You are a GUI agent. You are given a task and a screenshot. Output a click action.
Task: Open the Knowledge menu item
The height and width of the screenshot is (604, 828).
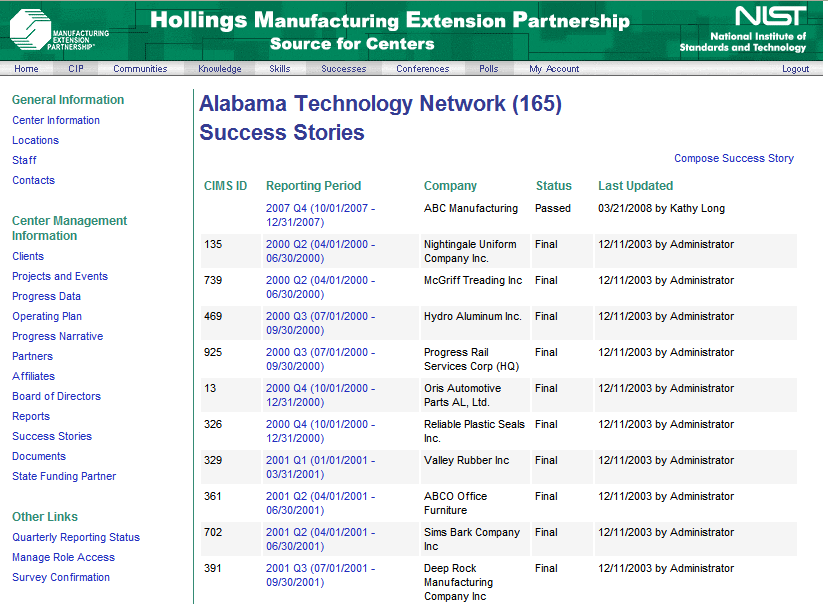point(220,69)
